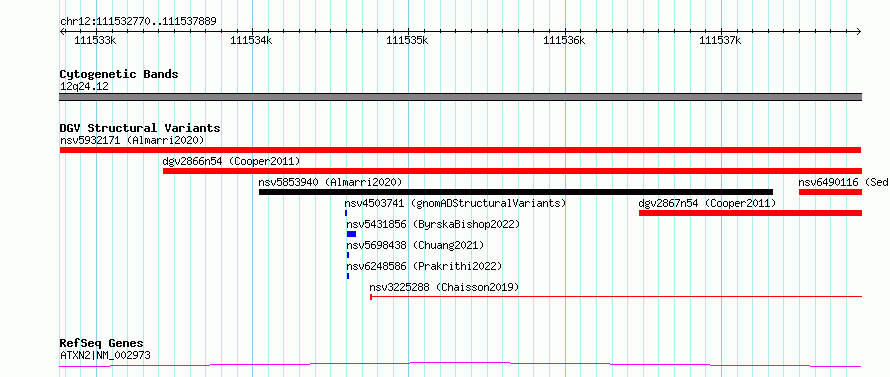This screenshot has height=377, width=890.
Task: Click the 111533k ruler label
Action: [95, 40]
